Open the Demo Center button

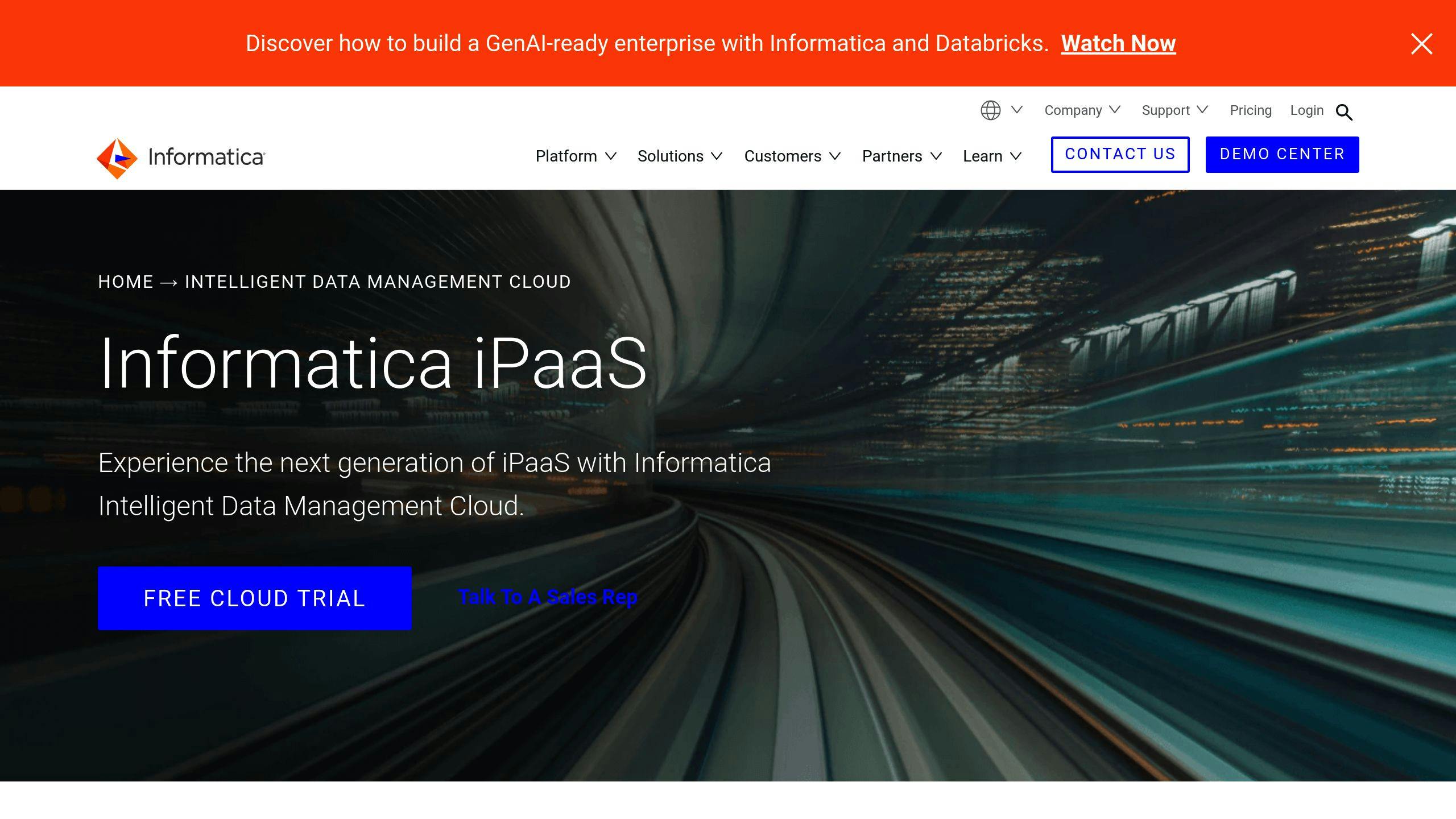pyautogui.click(x=1282, y=154)
